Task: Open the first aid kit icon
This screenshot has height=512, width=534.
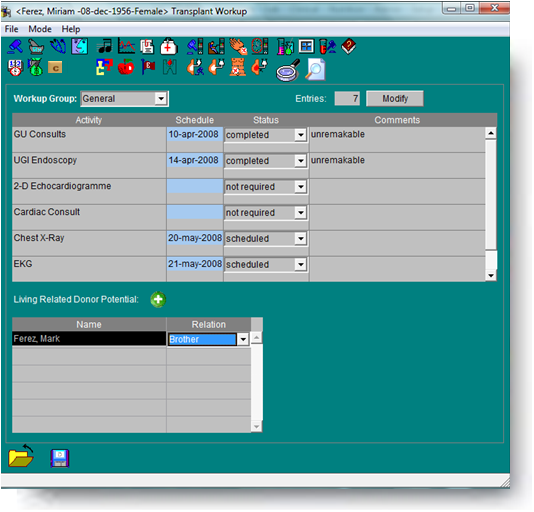Action: (x=169, y=46)
